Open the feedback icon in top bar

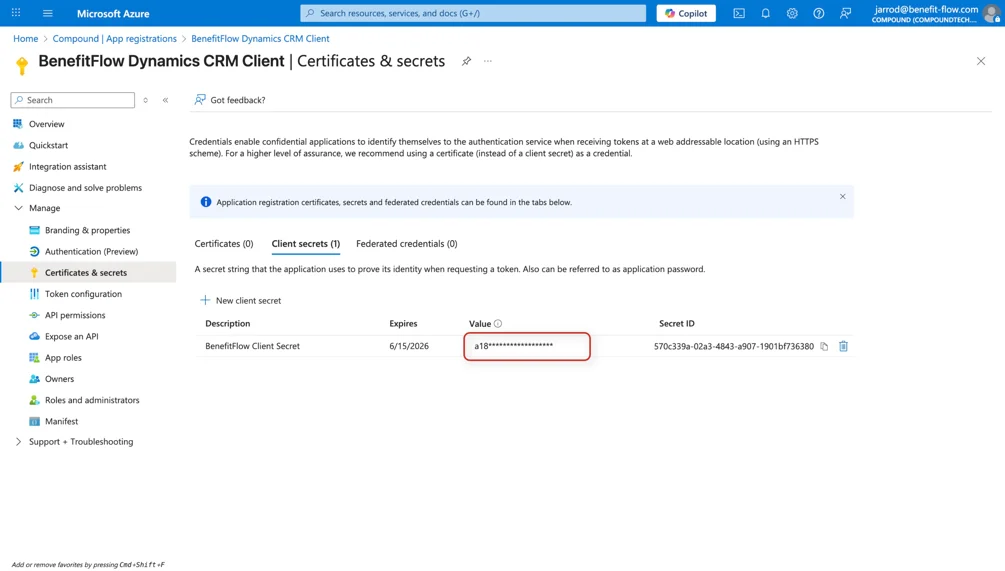click(x=845, y=13)
